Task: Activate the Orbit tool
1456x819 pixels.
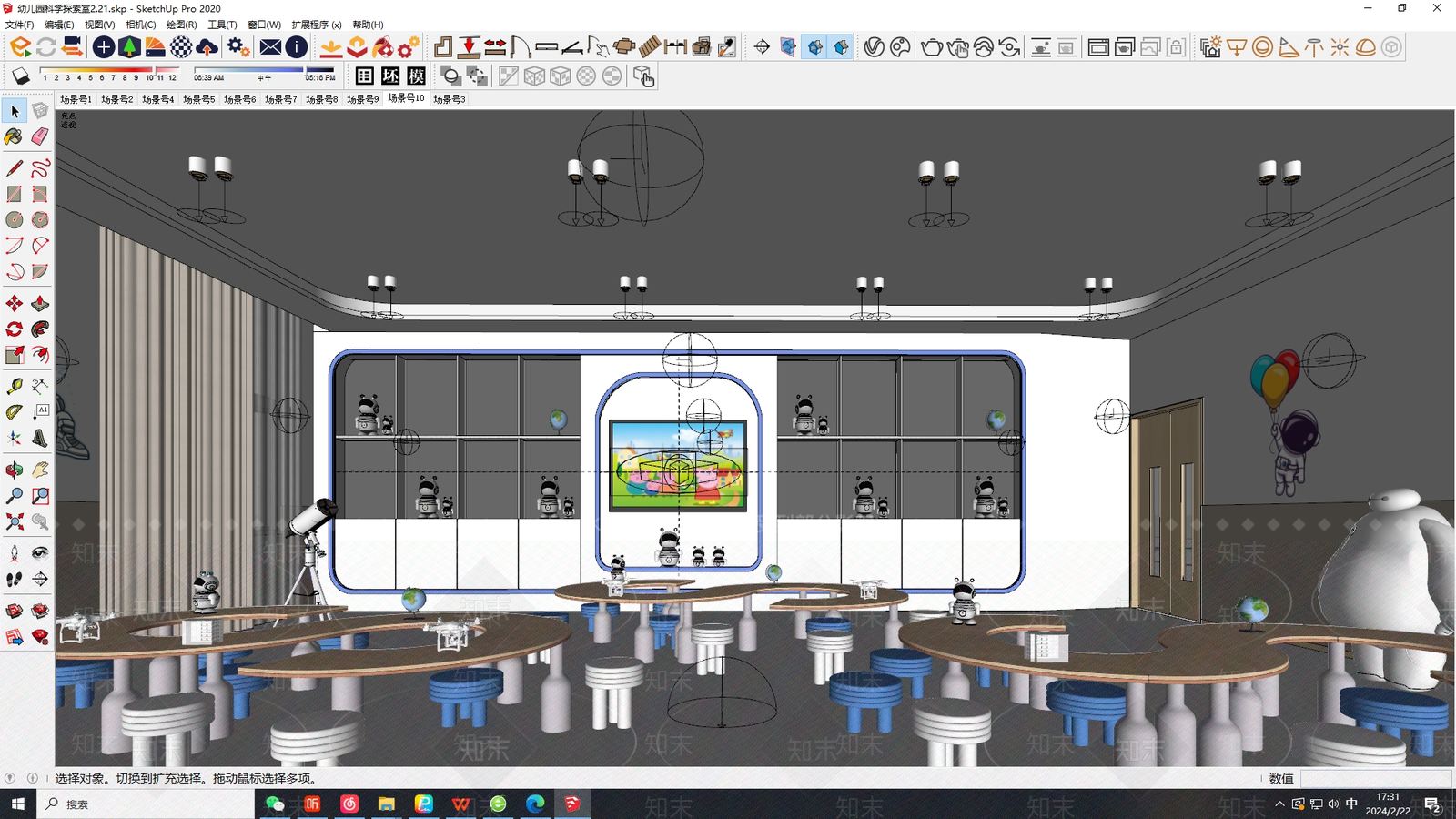Action: pos(15,470)
